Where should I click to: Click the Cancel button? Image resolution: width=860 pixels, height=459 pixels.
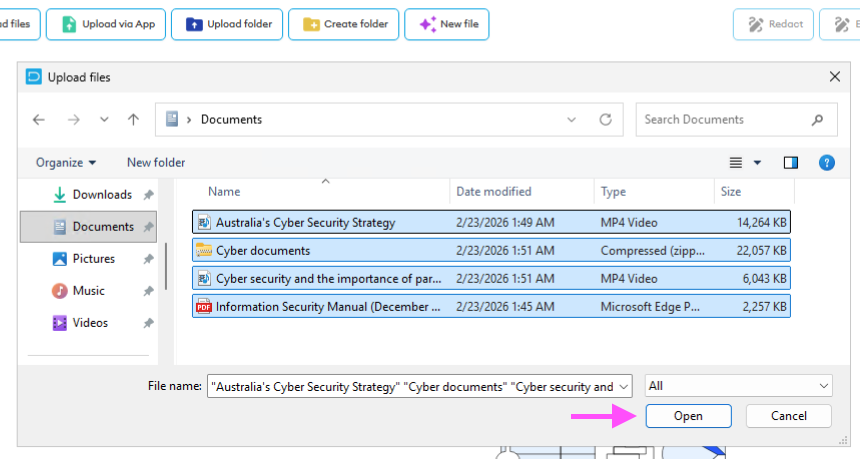(x=789, y=416)
